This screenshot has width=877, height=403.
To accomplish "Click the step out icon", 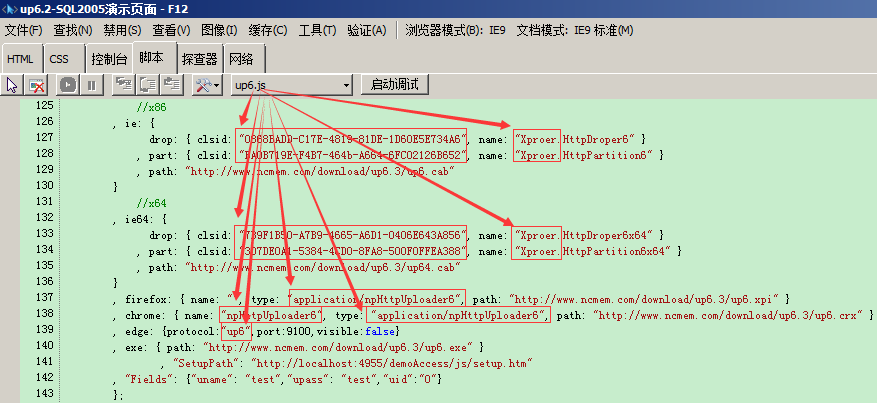I will point(173,85).
